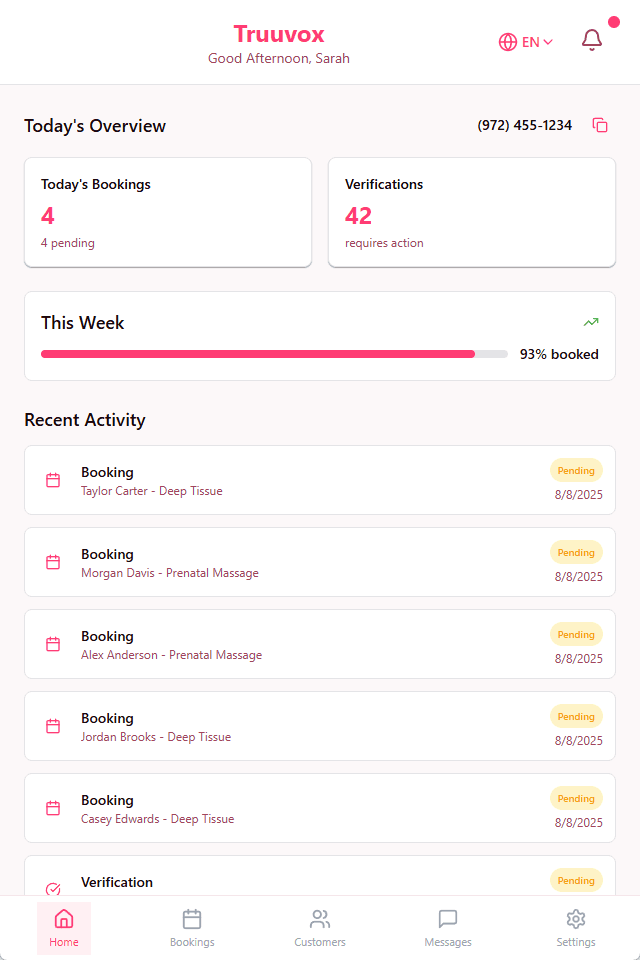Click the green trend arrow on This Week card
The width and height of the screenshot is (640, 960).
[x=591, y=322]
